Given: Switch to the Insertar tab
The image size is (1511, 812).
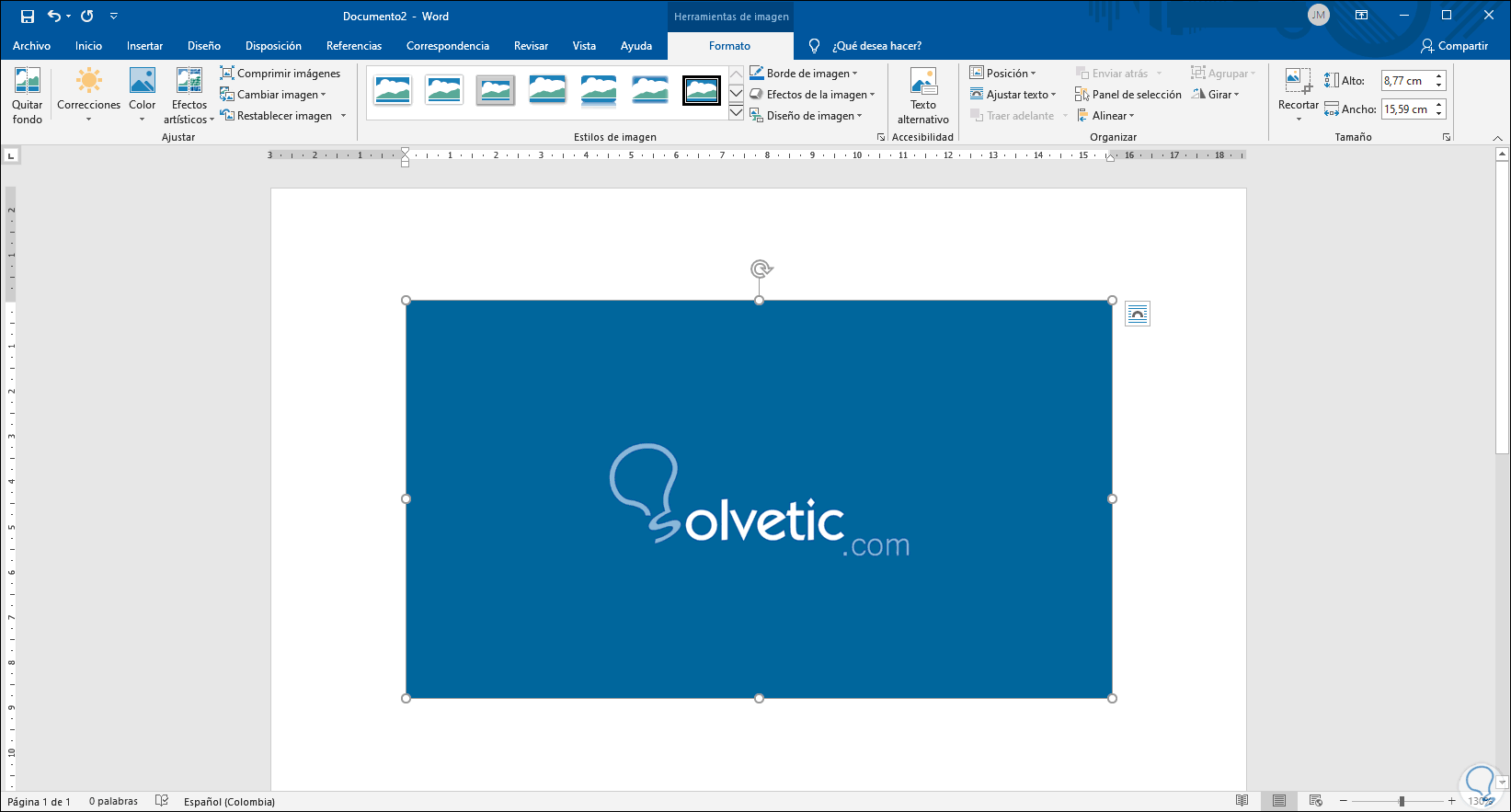Looking at the screenshot, I should pos(144,46).
